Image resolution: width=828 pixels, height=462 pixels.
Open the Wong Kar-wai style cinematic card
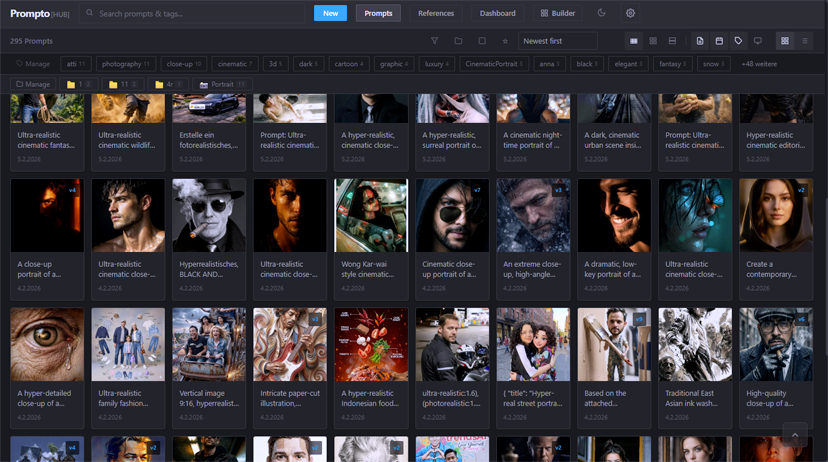pos(371,239)
